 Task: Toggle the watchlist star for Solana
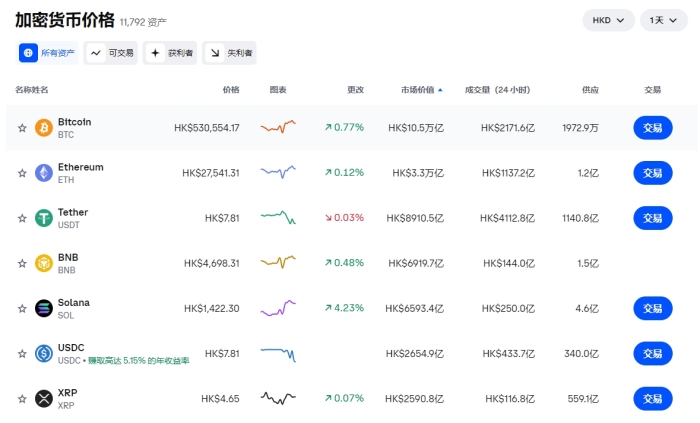coord(22,309)
